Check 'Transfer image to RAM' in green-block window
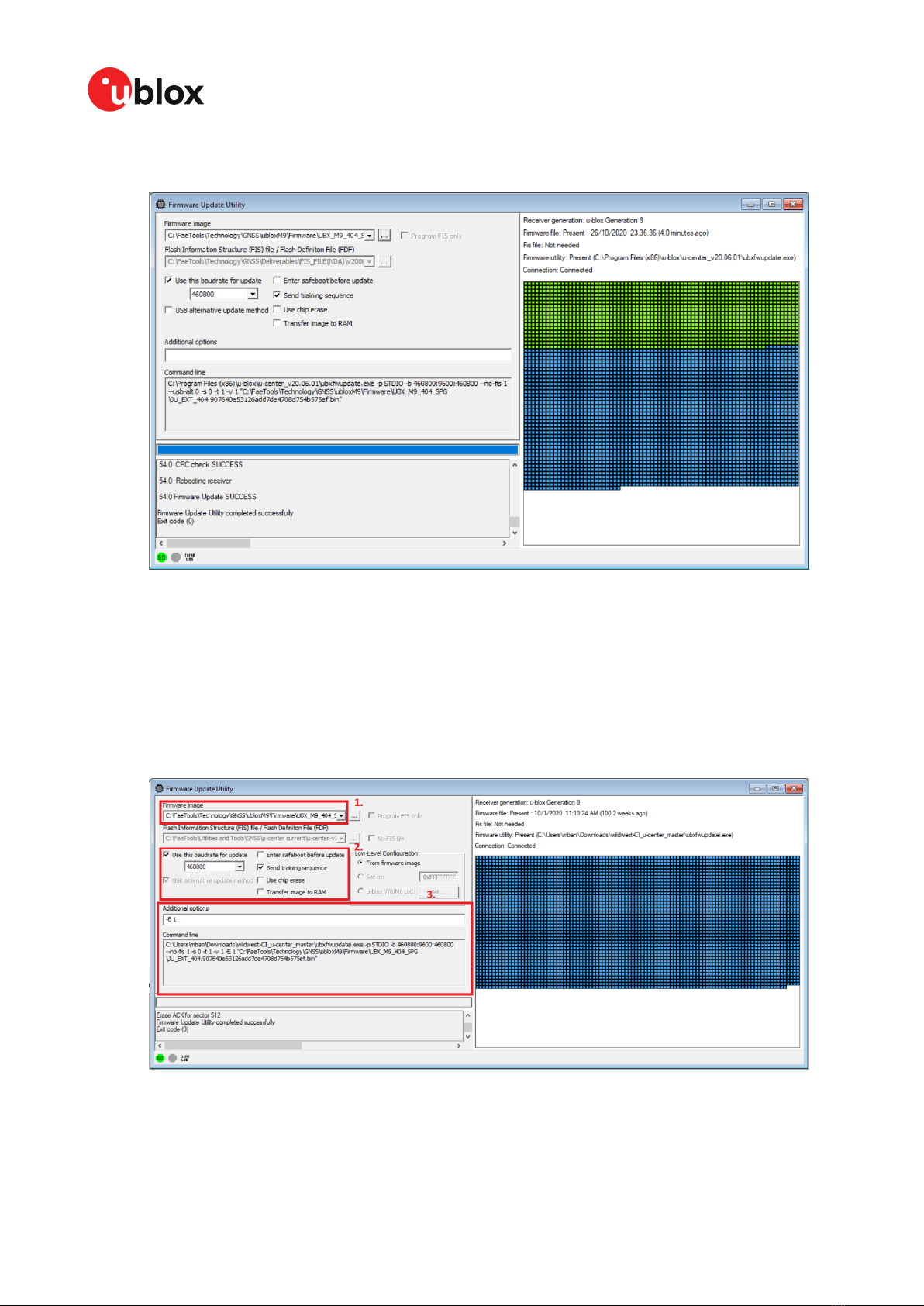 tap(277, 323)
